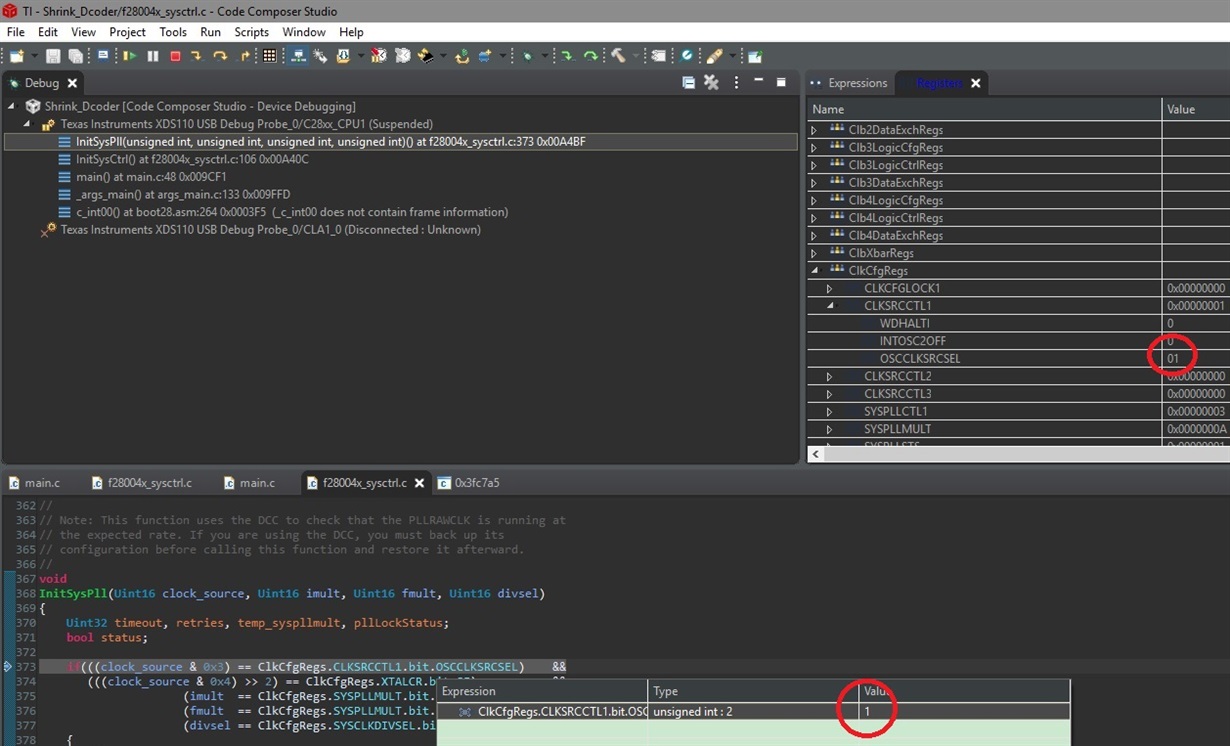Open the Edit menu
Image resolution: width=1230 pixels, height=746 pixels.
click(47, 32)
